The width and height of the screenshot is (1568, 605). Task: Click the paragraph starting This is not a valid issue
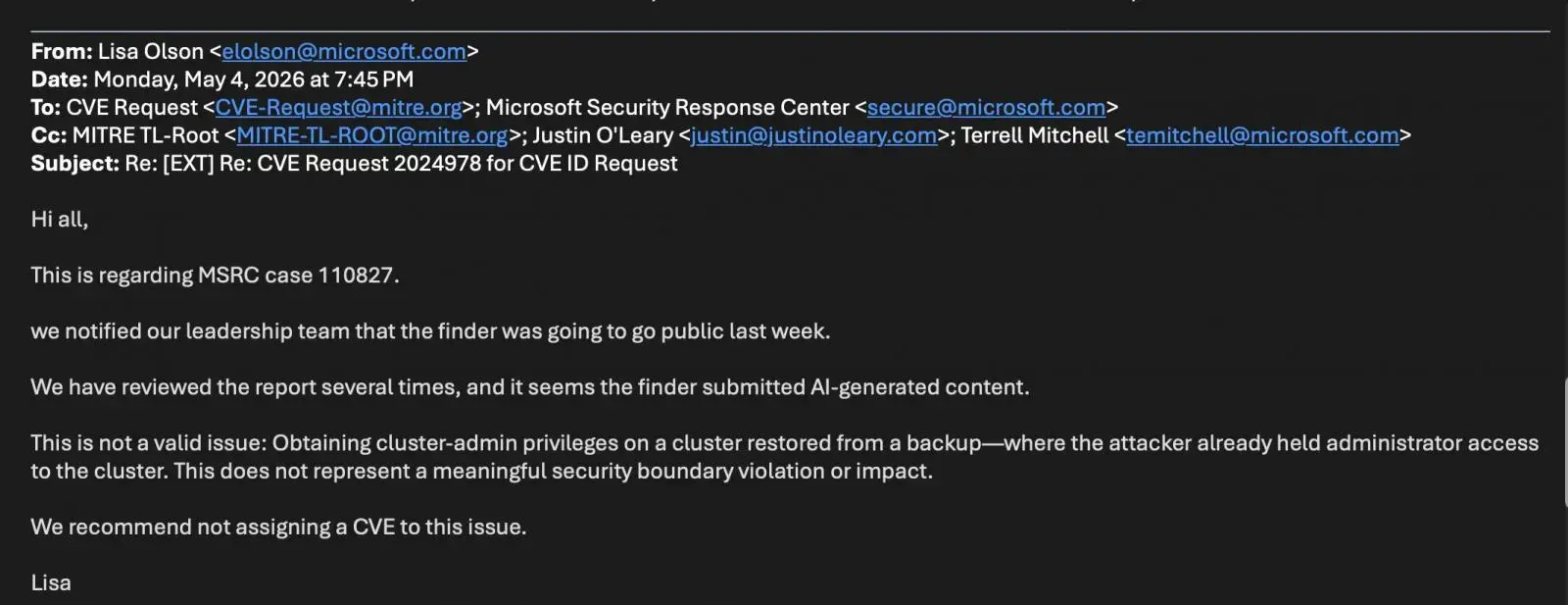(x=785, y=457)
